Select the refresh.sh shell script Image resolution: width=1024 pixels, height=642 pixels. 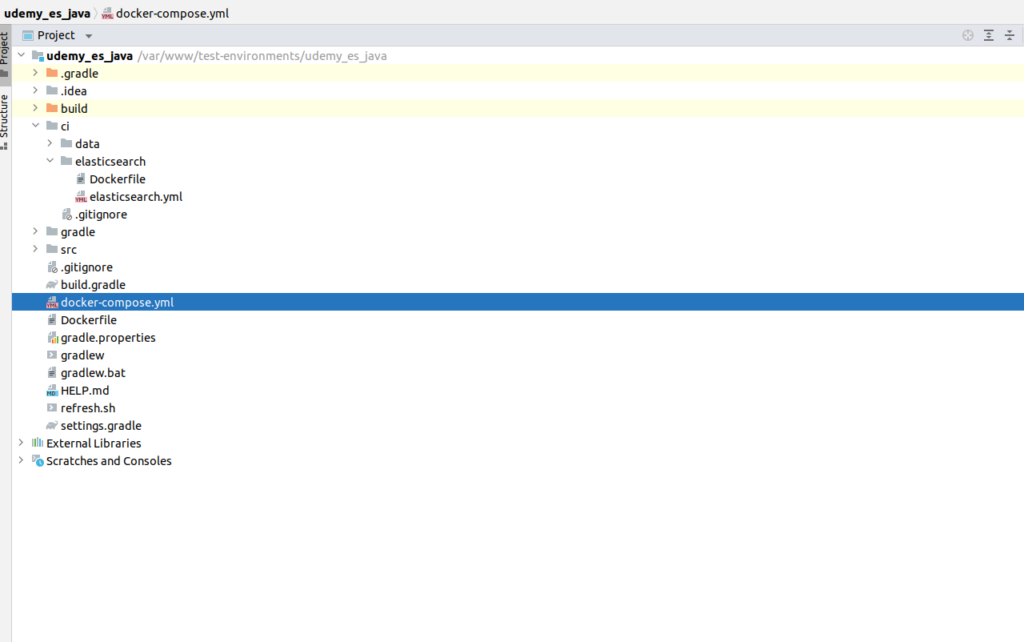coord(88,408)
